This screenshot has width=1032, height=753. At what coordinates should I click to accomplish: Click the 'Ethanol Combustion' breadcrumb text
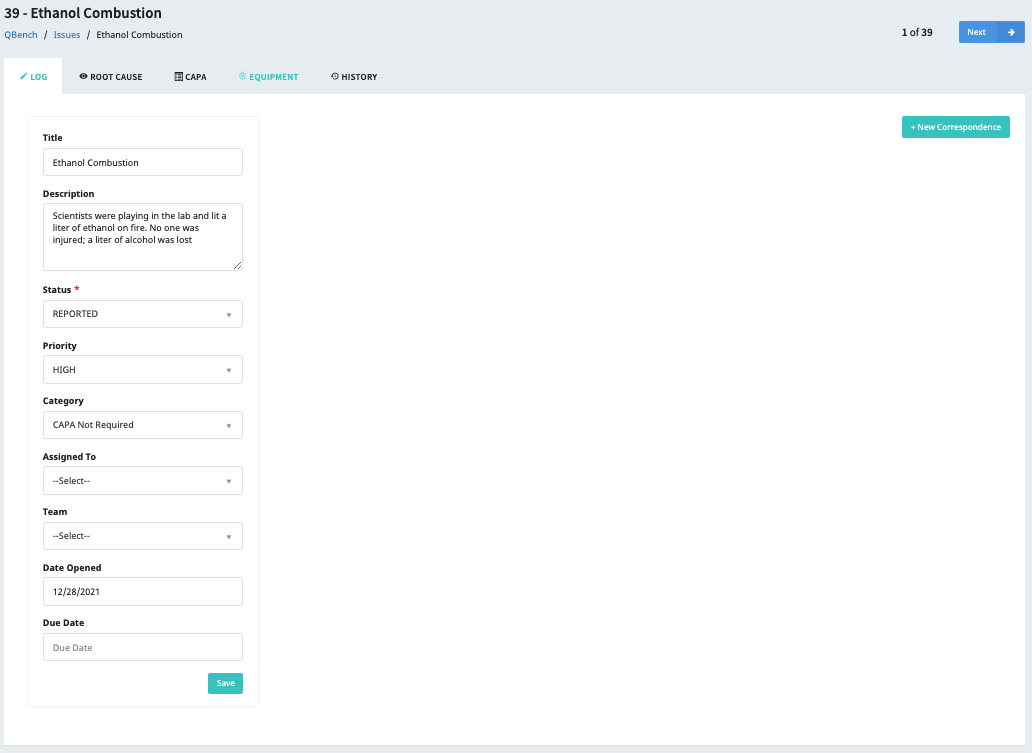pos(140,35)
